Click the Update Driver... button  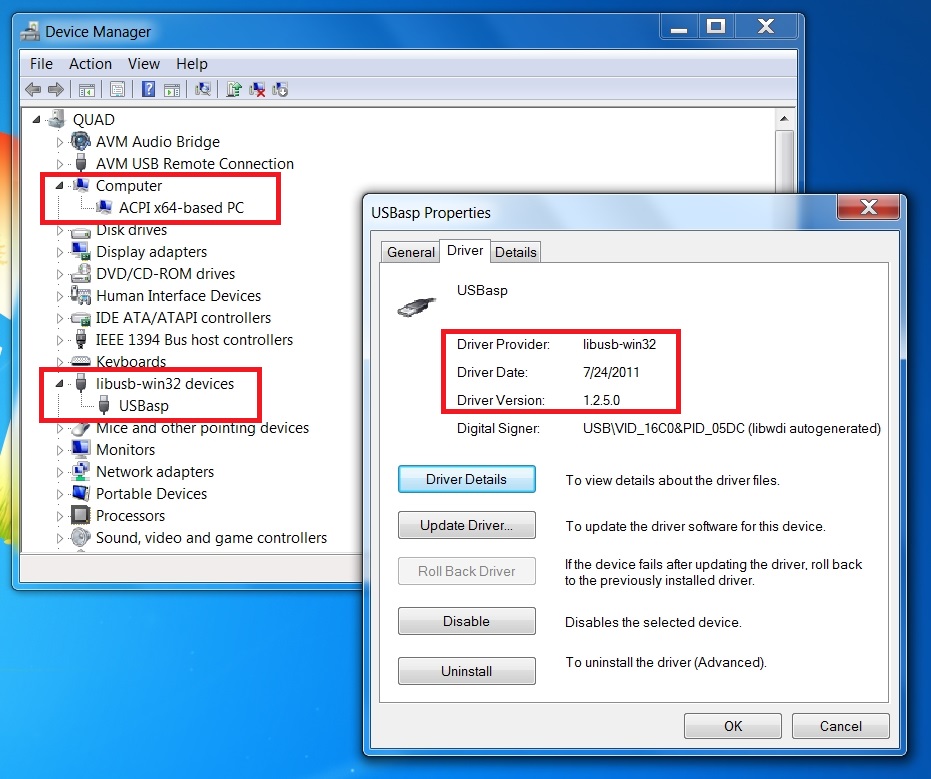tap(467, 525)
